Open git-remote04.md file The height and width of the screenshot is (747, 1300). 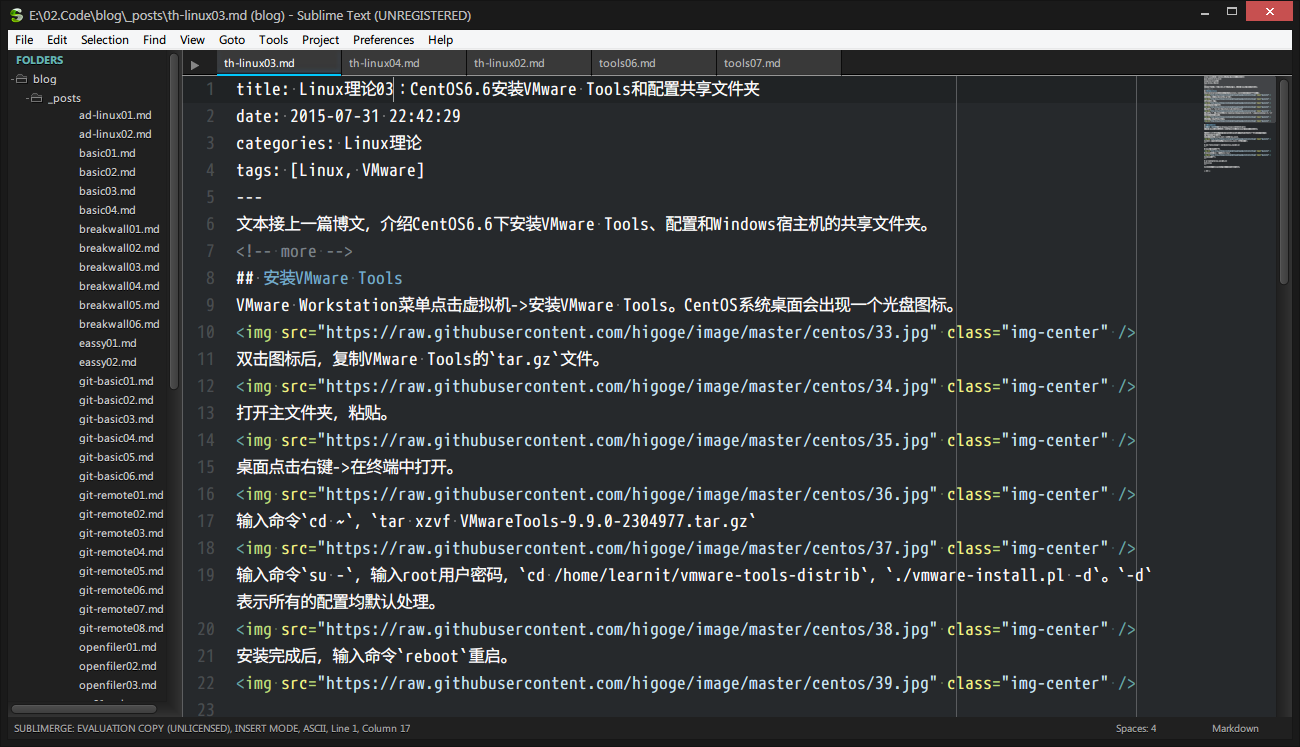click(121, 552)
